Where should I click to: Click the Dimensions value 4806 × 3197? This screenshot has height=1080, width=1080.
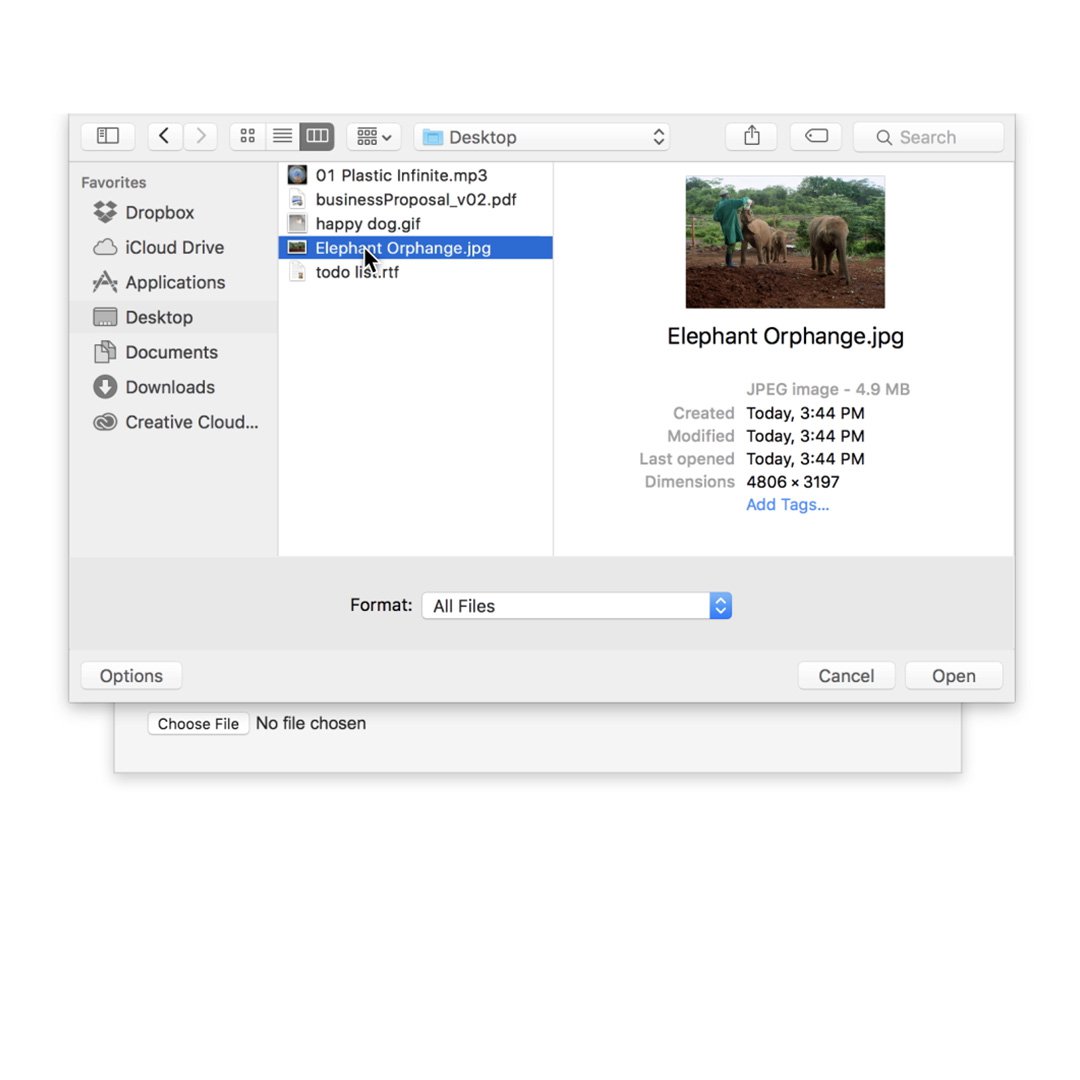793,481
